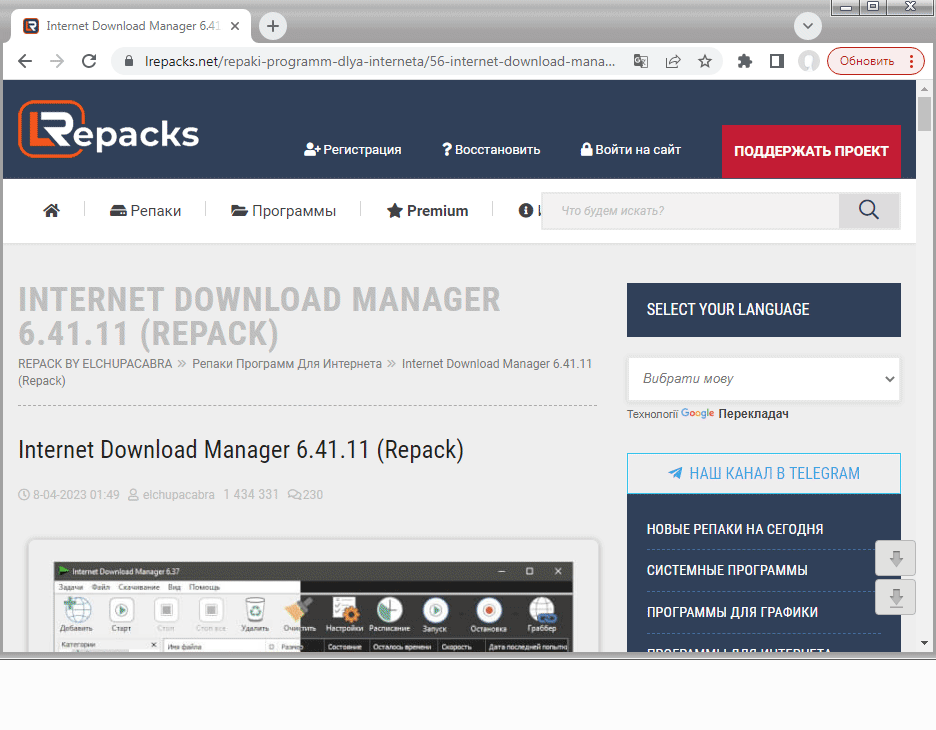This screenshot has height=730, width=936.
Task: Open НОВЫЕ РЕПАКИ НА СЕГОДНЯ category
Action: tap(735, 529)
